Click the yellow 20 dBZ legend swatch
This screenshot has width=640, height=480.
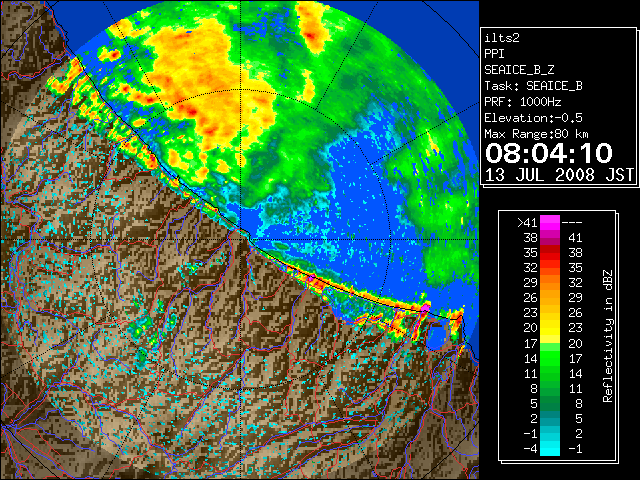point(550,328)
